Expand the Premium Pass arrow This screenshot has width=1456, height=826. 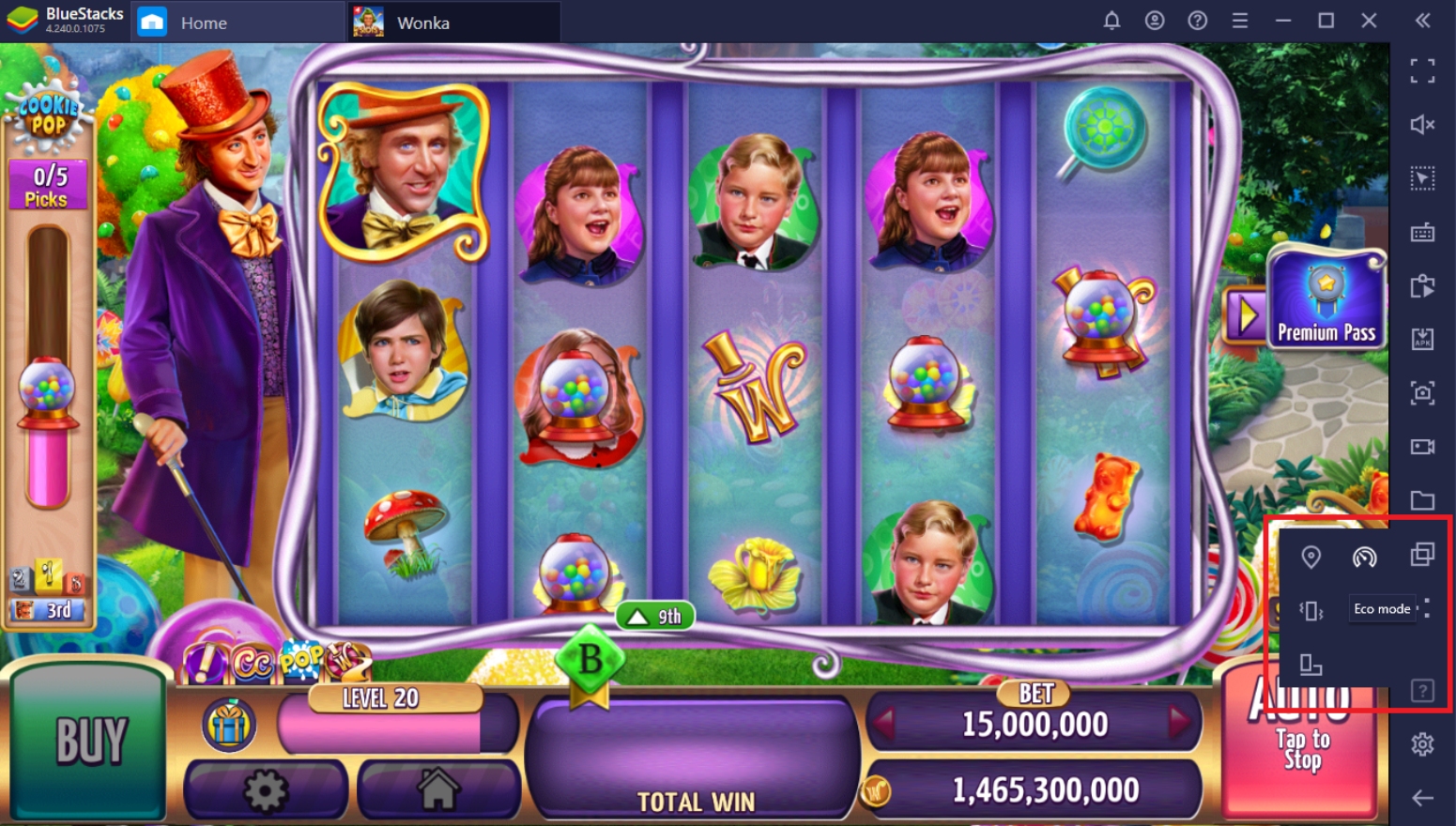[x=1246, y=316]
